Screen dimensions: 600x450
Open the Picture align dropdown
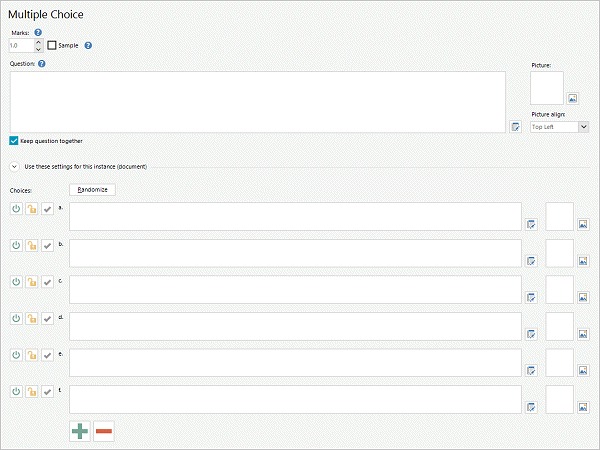(x=559, y=127)
